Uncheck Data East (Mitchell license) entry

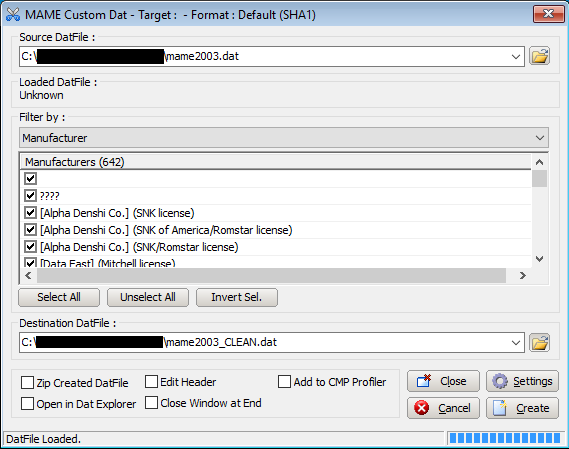click(30, 262)
